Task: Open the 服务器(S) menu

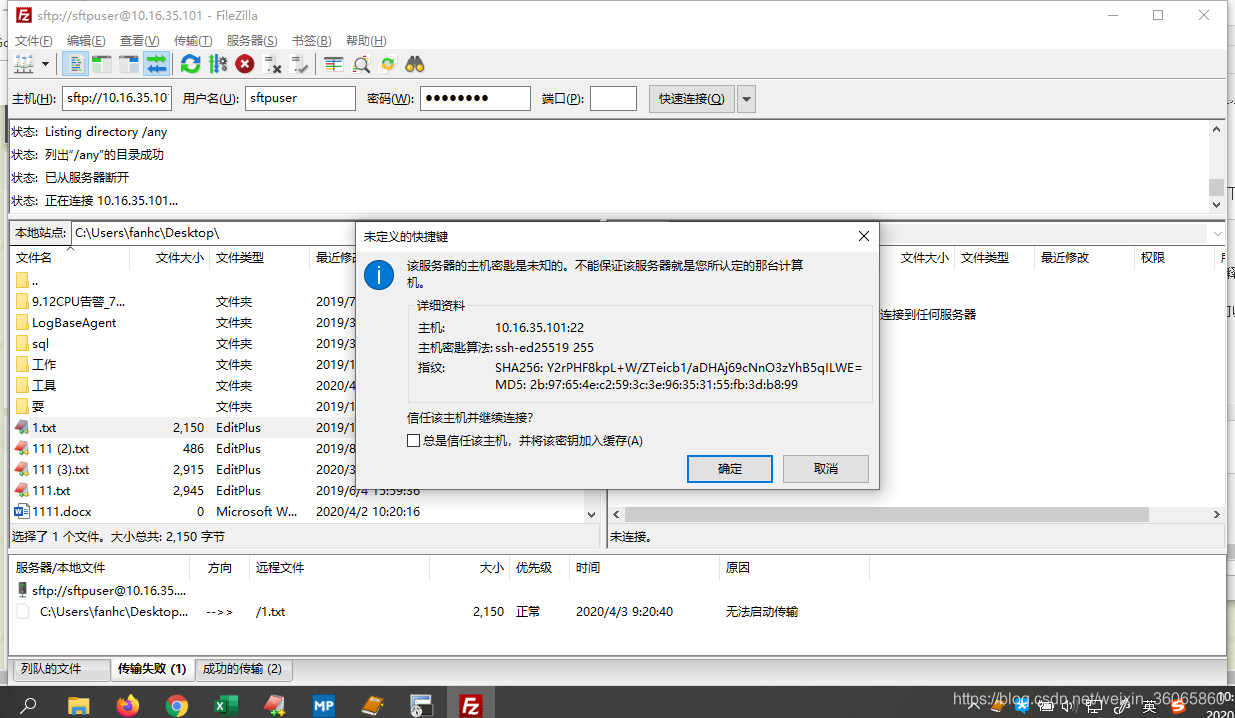Action: click(x=252, y=41)
